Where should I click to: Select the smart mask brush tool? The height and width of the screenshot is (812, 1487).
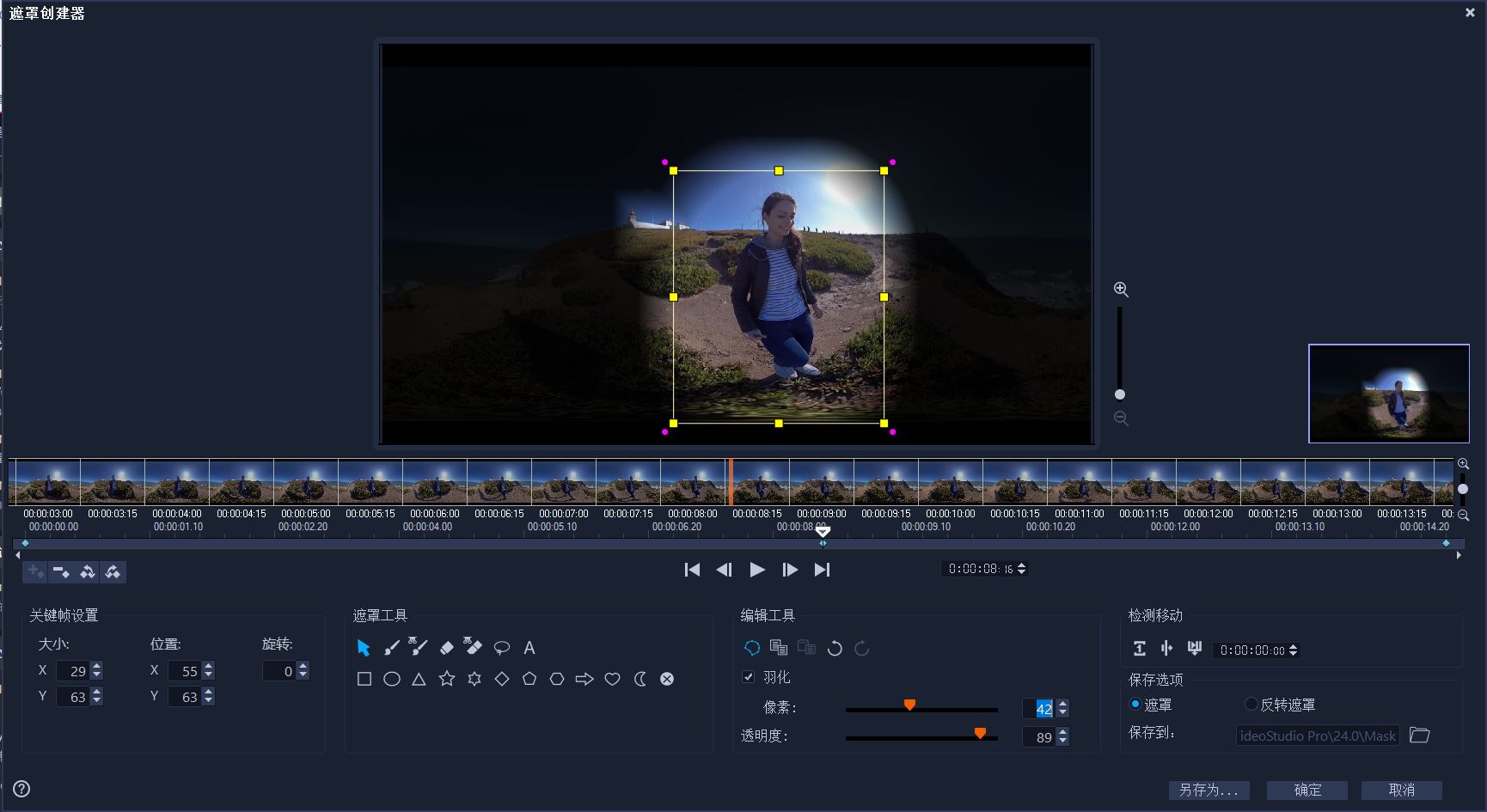coord(419,646)
